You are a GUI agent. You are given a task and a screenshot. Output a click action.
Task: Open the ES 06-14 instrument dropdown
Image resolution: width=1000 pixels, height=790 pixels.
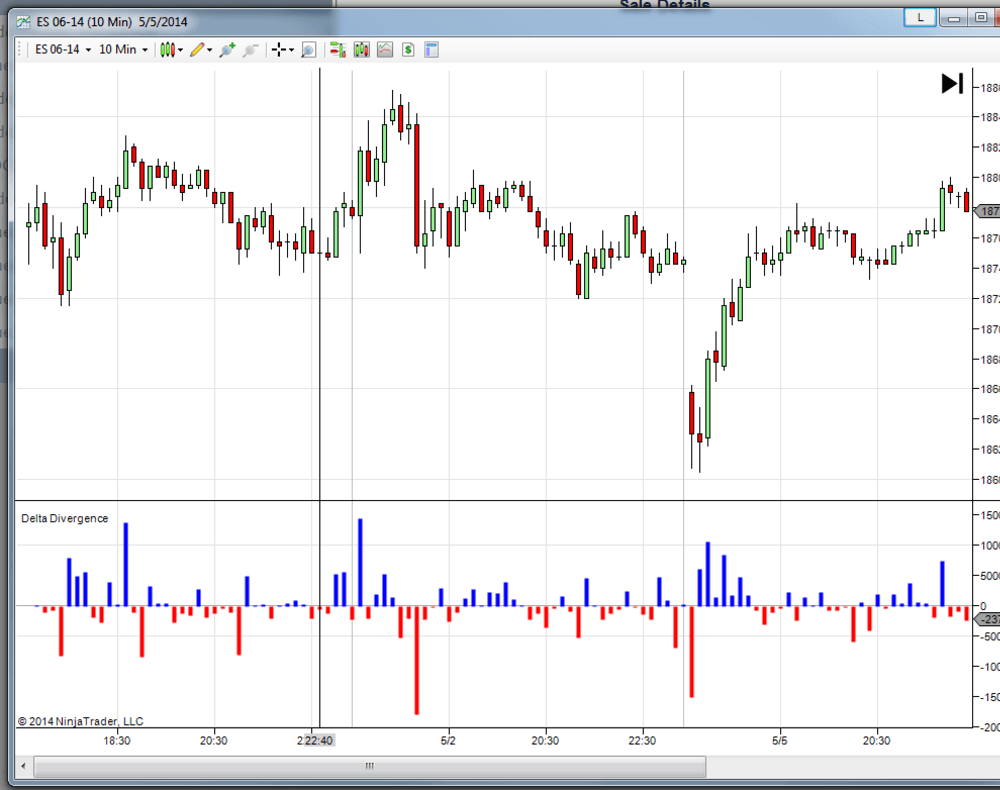[x=62, y=49]
